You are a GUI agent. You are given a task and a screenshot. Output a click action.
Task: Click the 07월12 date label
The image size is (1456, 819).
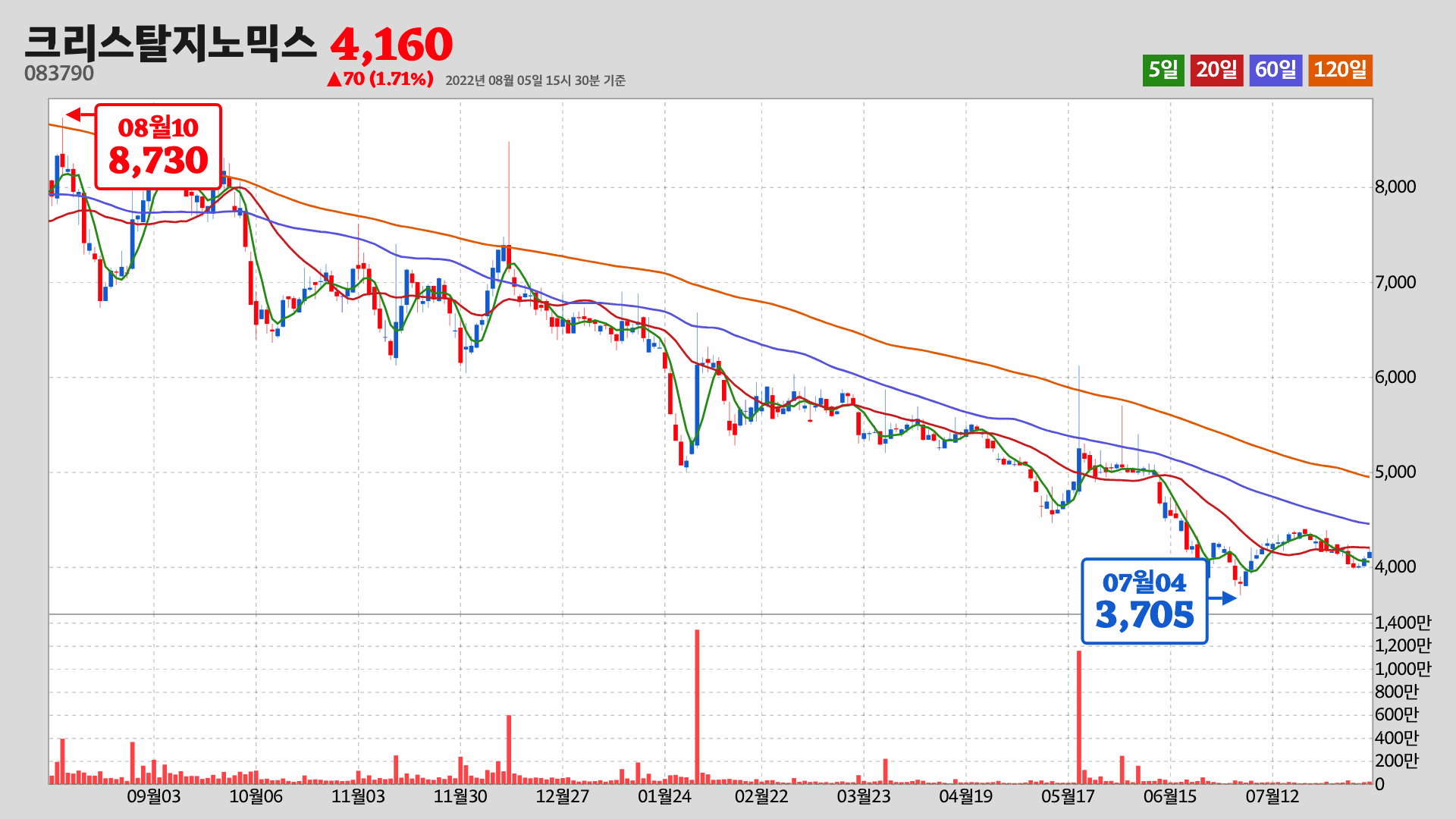click(x=1272, y=797)
